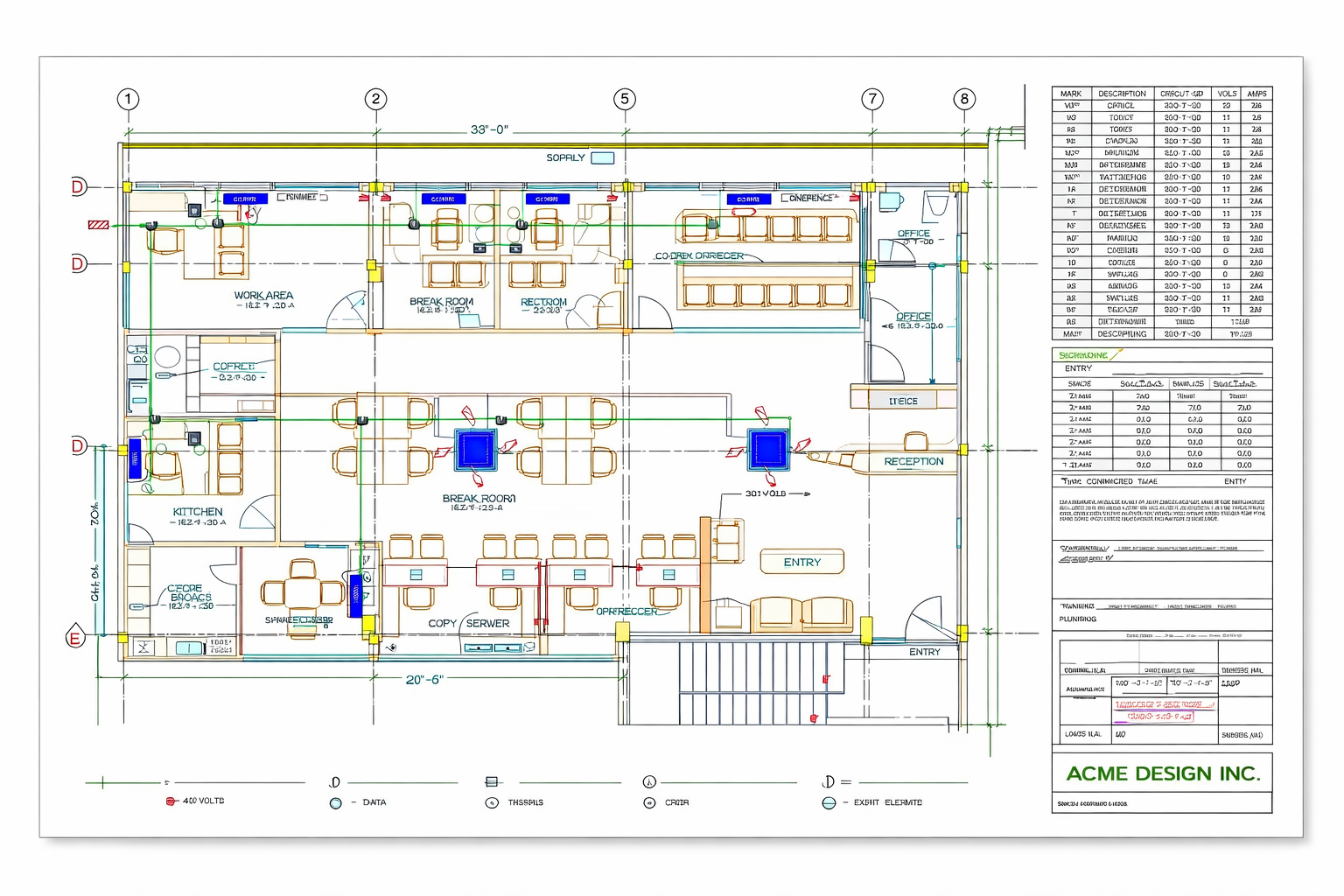Select the RECEPTION room label
The height and width of the screenshot is (896, 1344).
[913, 461]
